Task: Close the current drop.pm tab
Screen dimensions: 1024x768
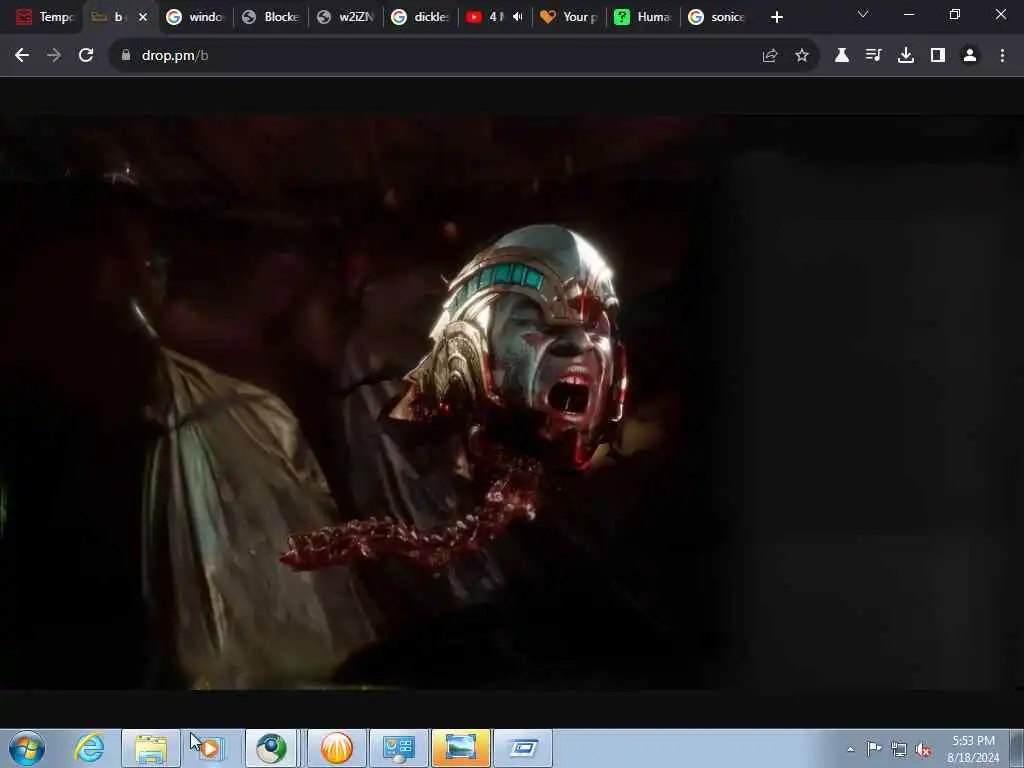Action: pos(143,17)
